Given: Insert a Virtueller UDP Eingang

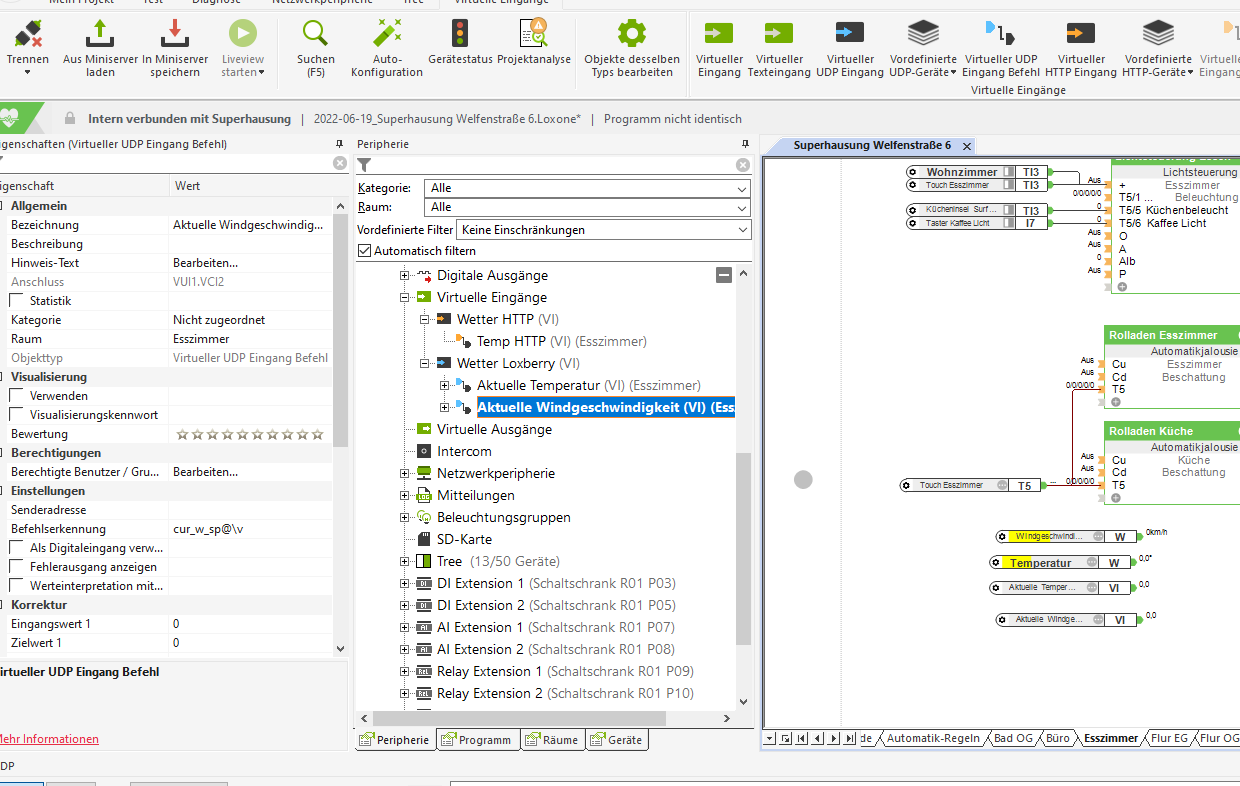Looking at the screenshot, I should tap(850, 35).
